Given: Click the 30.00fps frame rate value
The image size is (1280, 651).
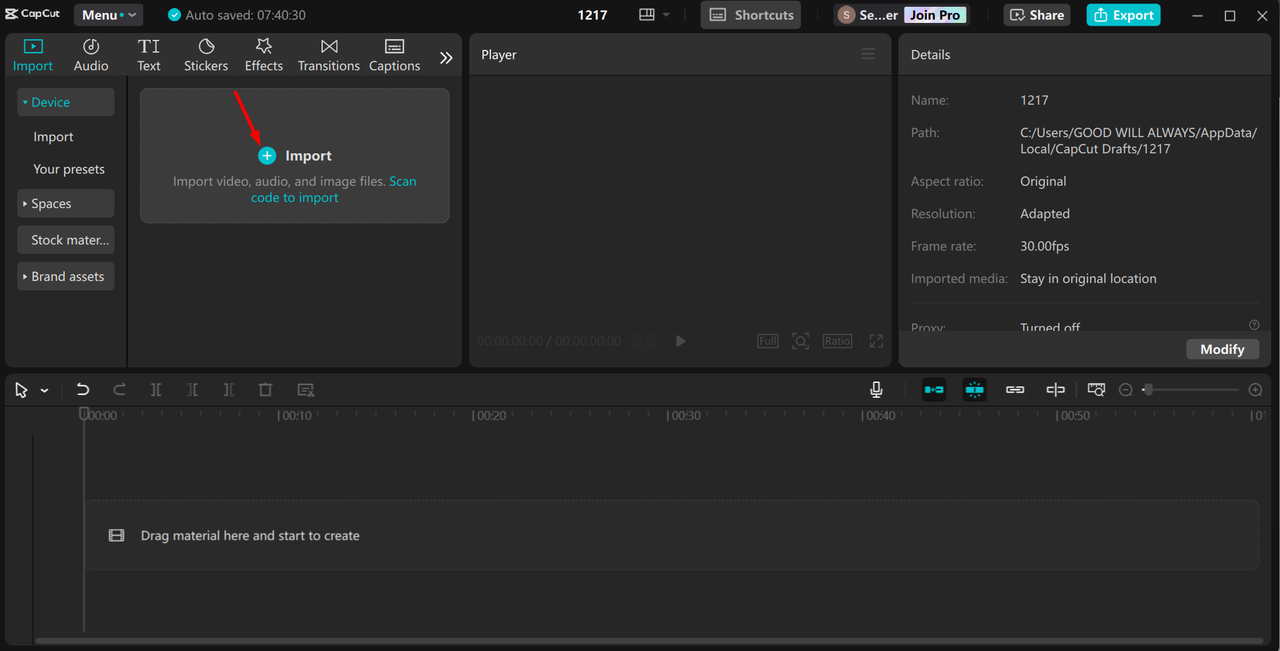Looking at the screenshot, I should click(x=1044, y=246).
